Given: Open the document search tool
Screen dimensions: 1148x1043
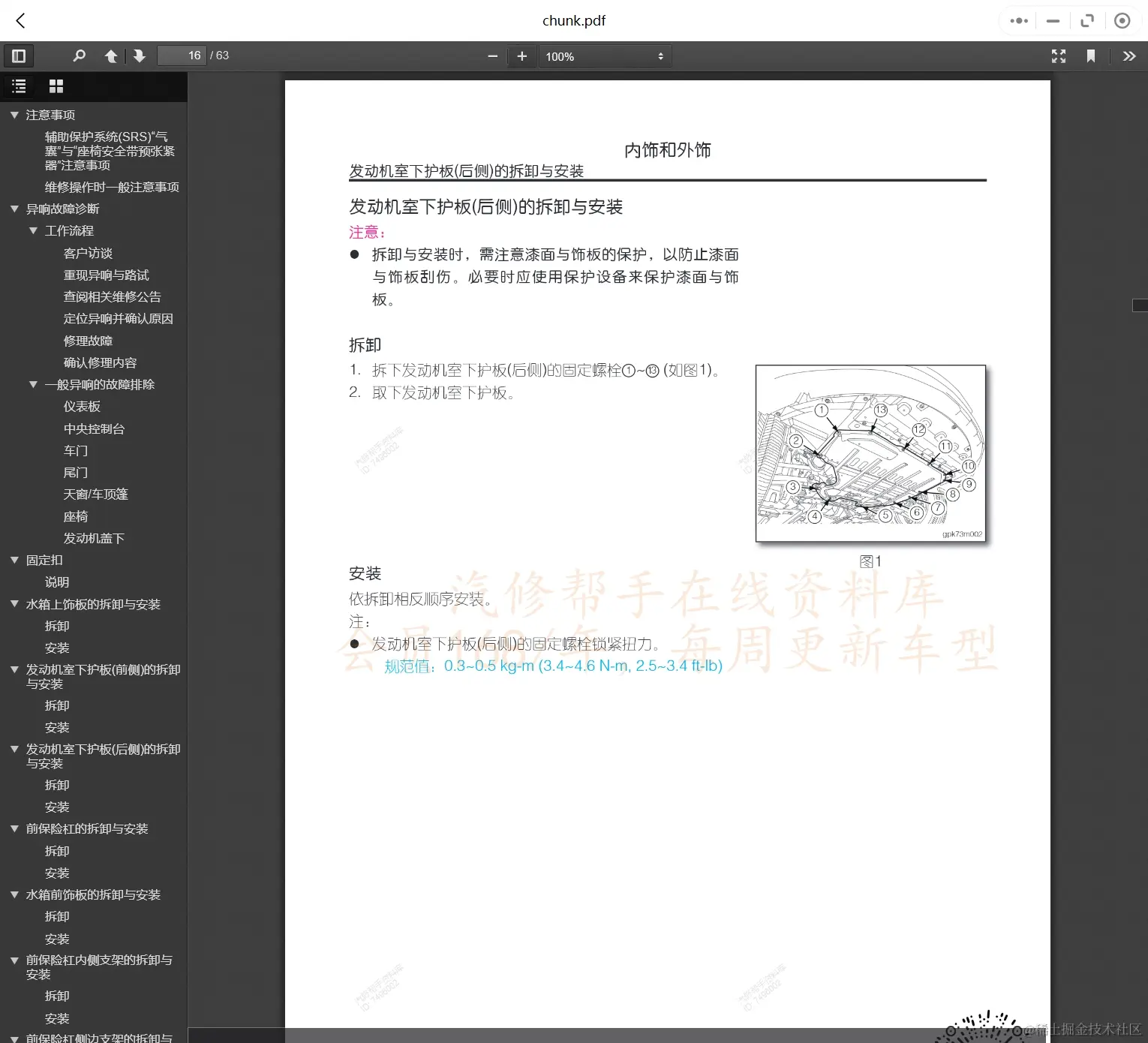Looking at the screenshot, I should pos(79,56).
